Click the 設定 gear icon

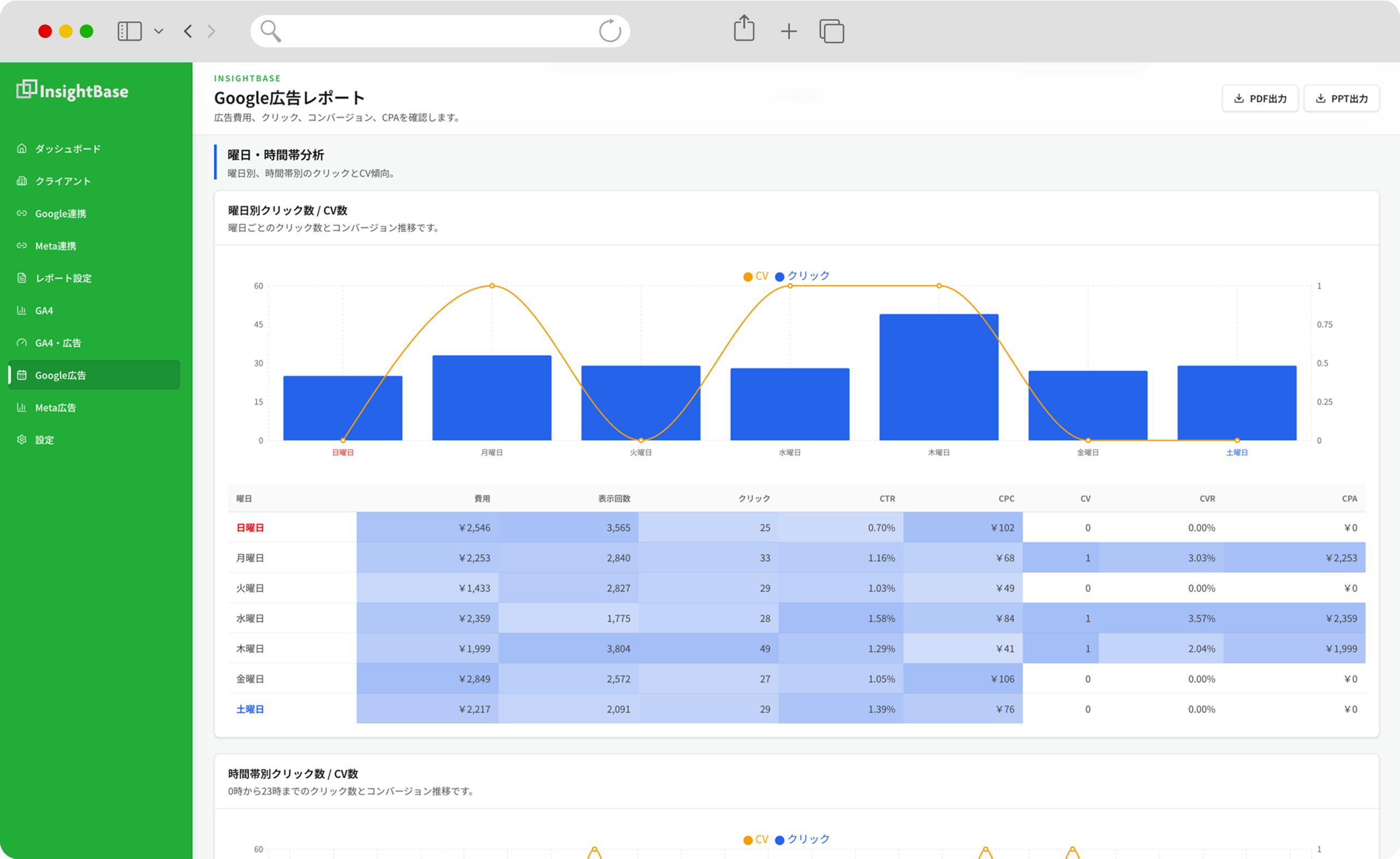[21, 440]
